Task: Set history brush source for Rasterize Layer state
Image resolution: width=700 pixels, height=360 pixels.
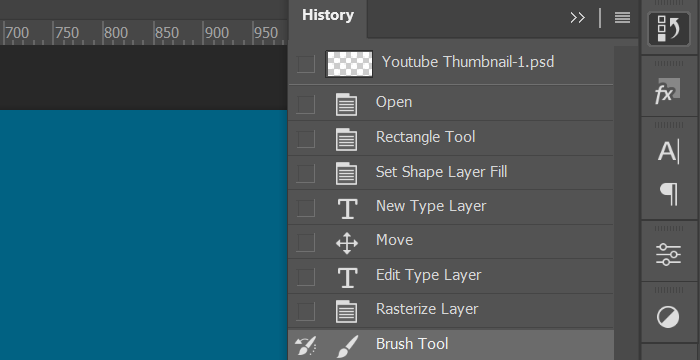Action: (x=306, y=311)
